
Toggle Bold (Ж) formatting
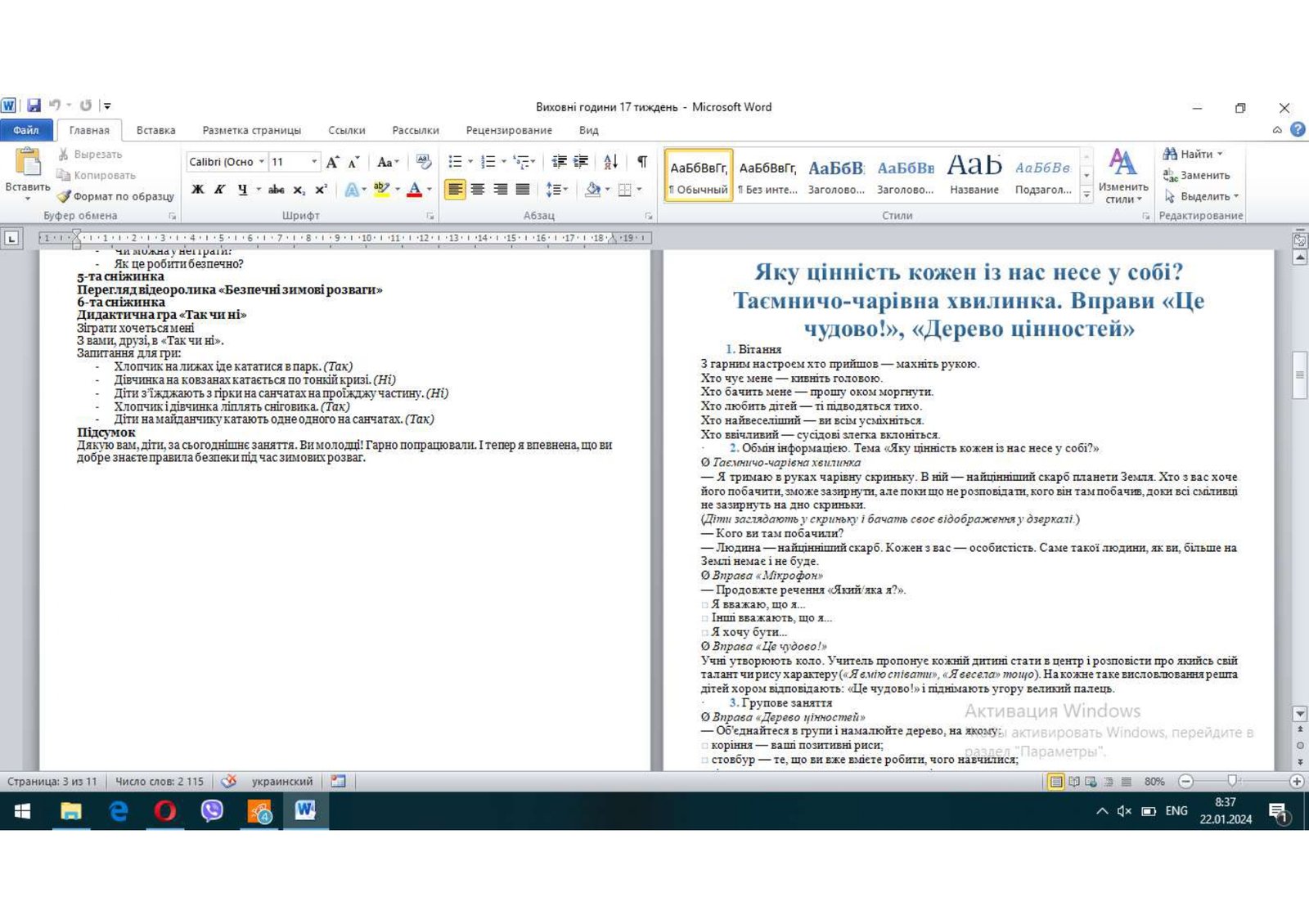[198, 190]
